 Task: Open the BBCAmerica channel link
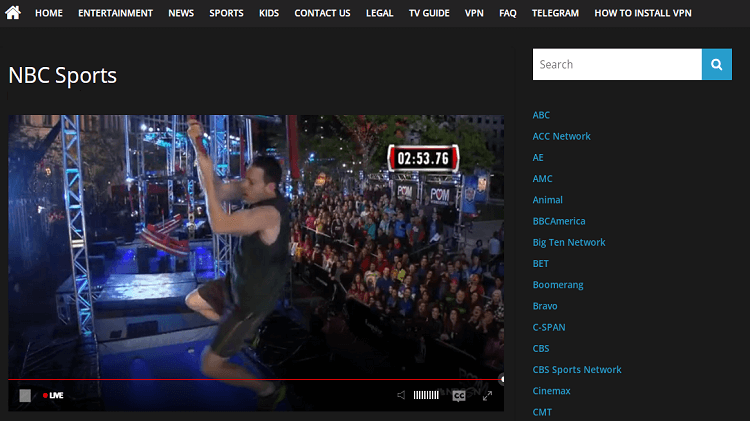point(559,221)
